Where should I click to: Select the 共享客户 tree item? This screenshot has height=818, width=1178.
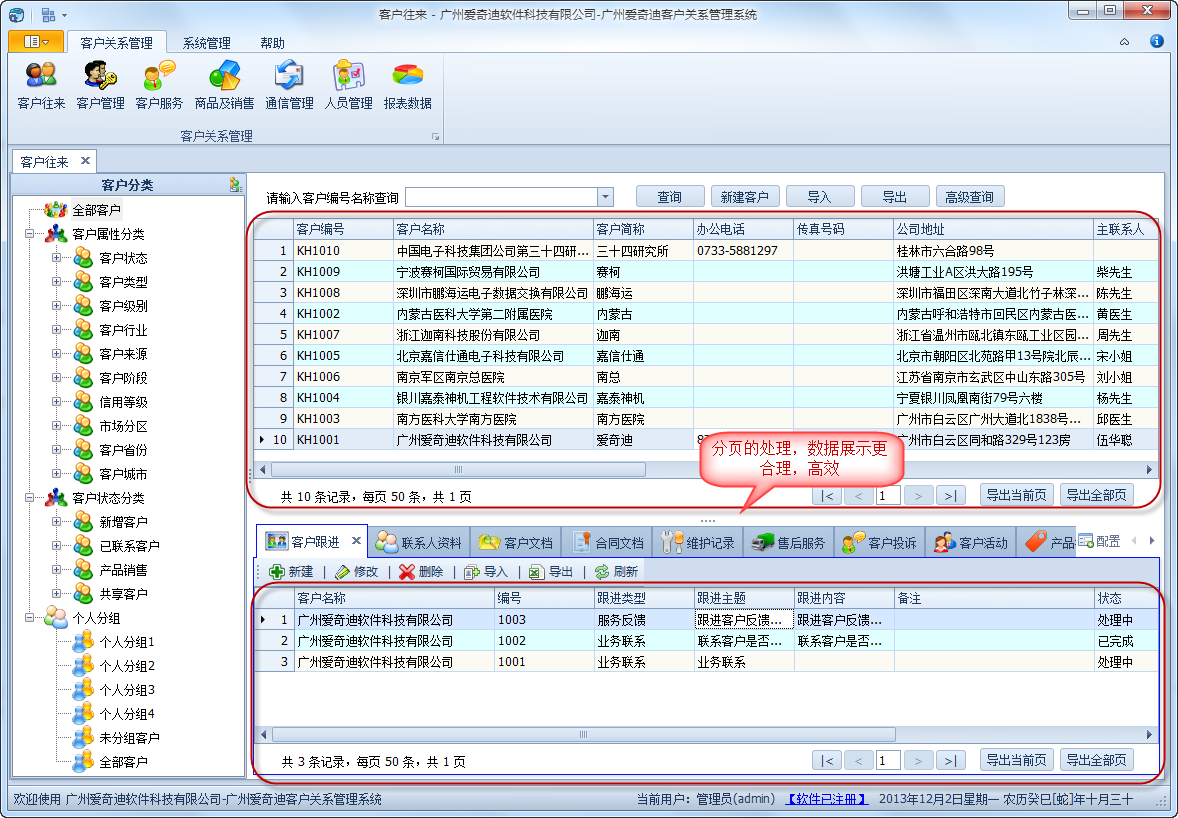click(x=123, y=593)
